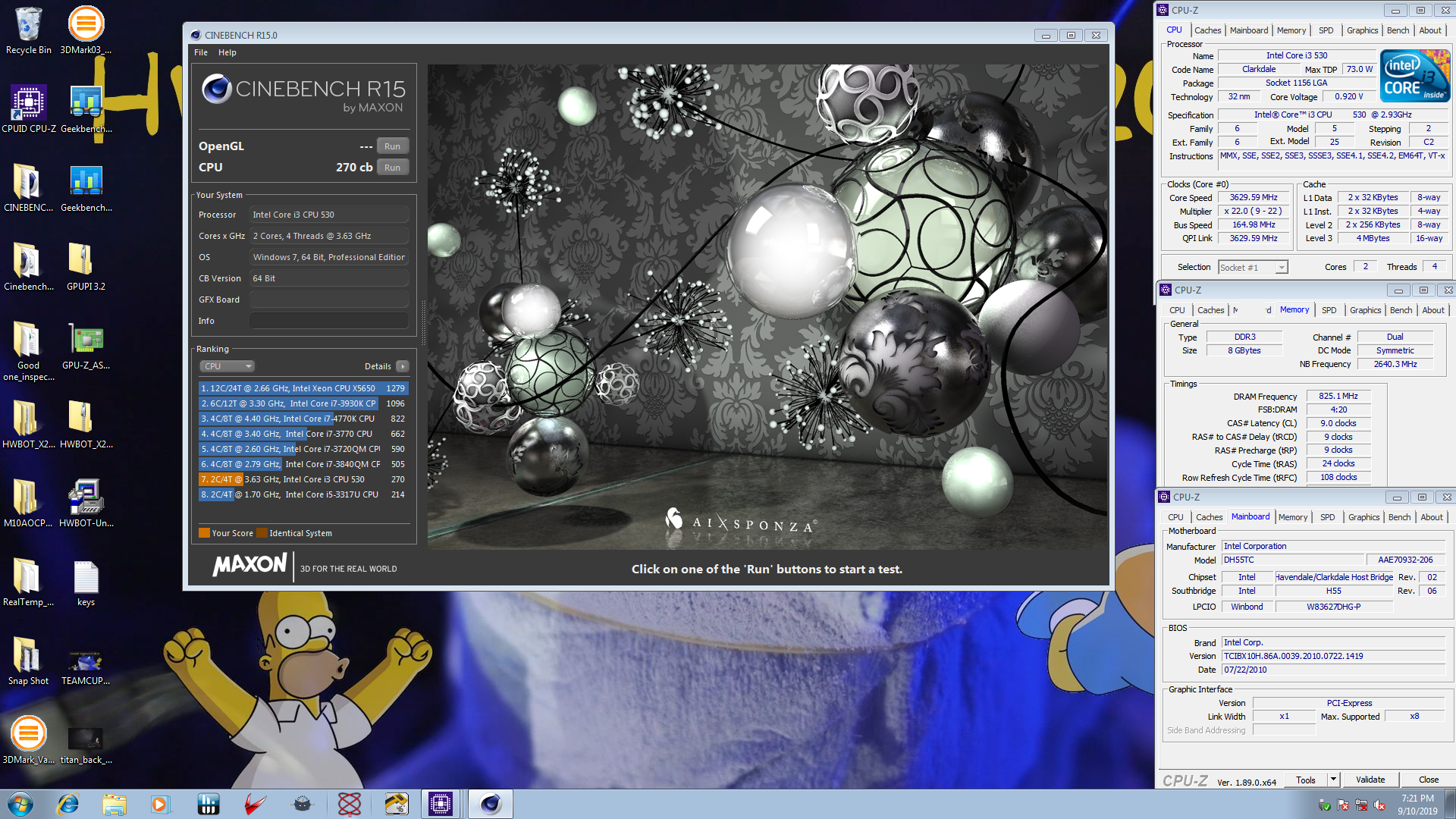
Task: Open the M10AOCP... folder icon
Action: [x=28, y=504]
